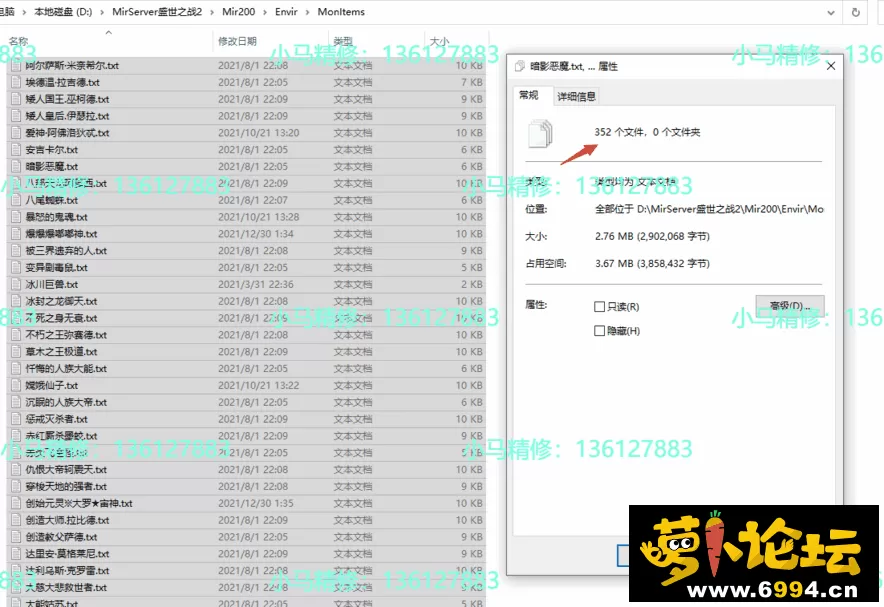Click date cell 2021/12/30 1:35
The height and width of the screenshot is (607, 884).
click(x=256, y=503)
